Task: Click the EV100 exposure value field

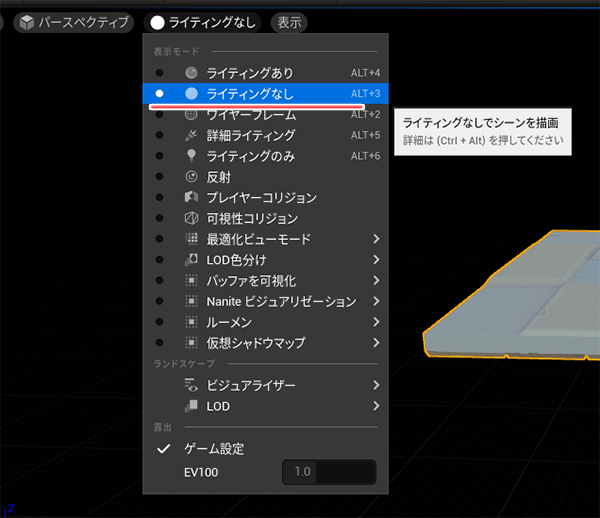Action: pos(329,471)
